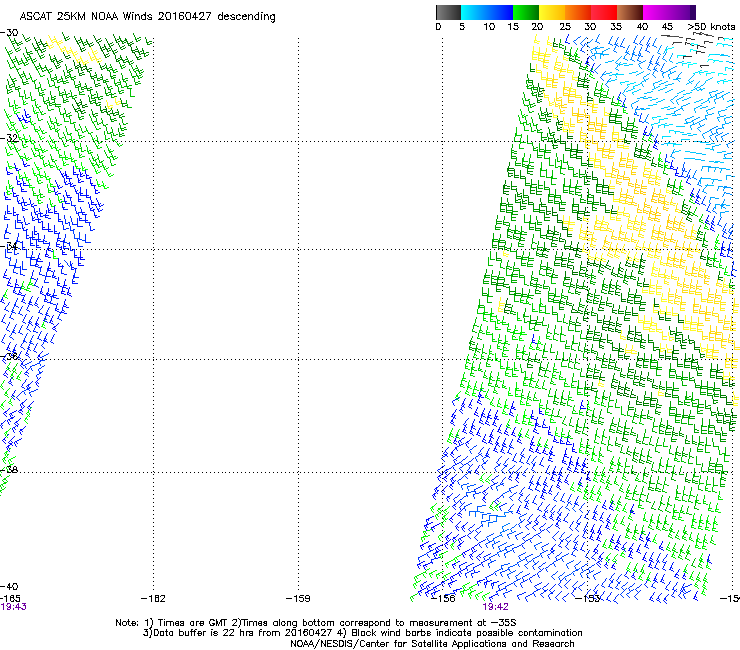Click the '45' legend scale label
Image resolution: width=740 pixels, height=650 pixels.
[667, 27]
